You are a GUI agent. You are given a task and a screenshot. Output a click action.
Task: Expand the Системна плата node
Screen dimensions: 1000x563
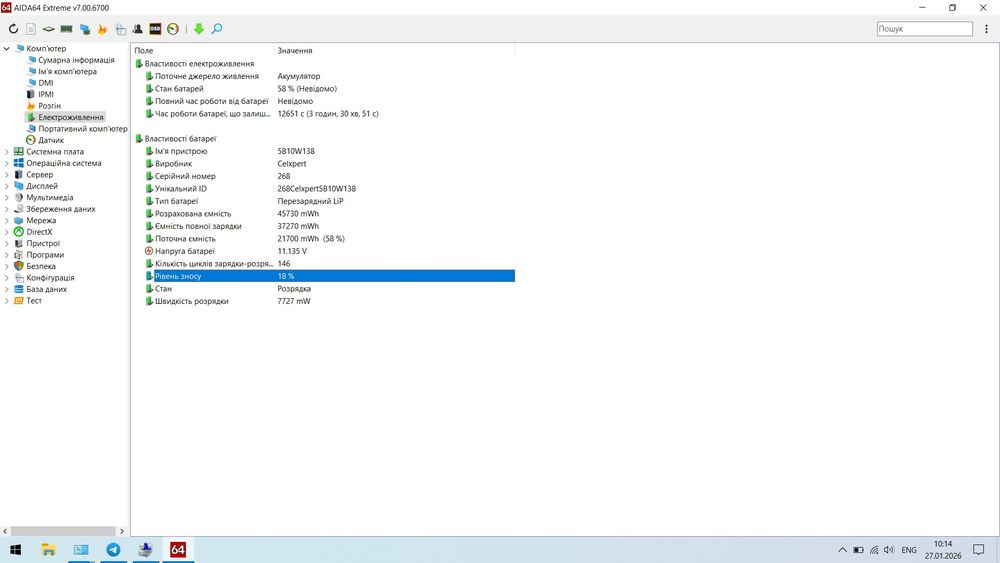click(x=6, y=152)
